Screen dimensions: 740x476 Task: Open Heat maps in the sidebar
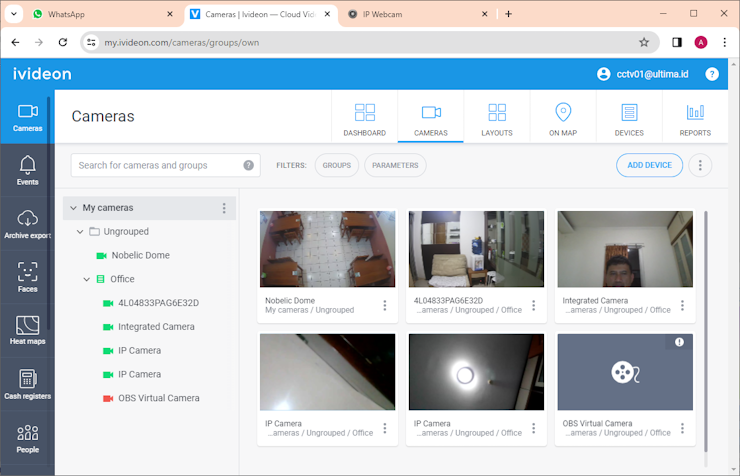(27, 330)
